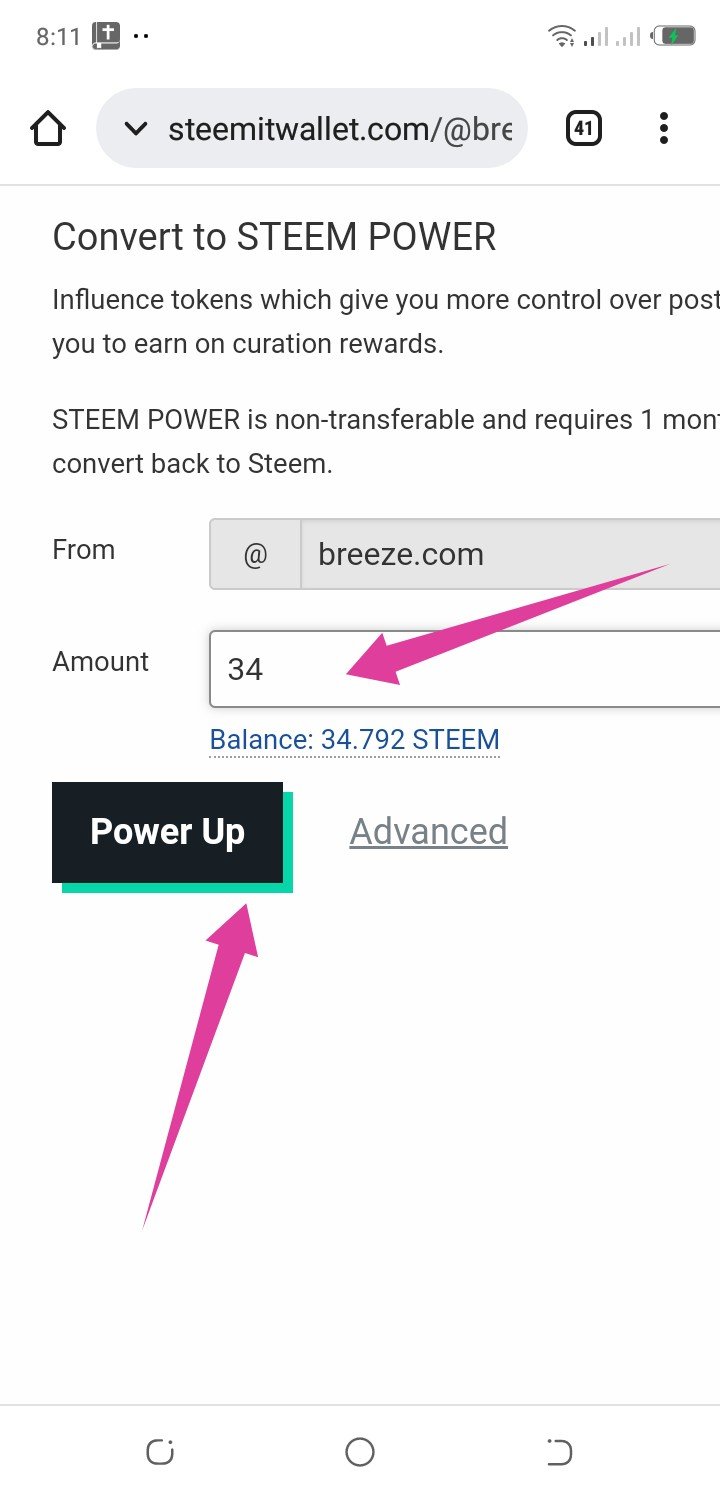The image size is (720, 1500).
Task: Tap the Bible app notification icon
Action: coord(106,37)
